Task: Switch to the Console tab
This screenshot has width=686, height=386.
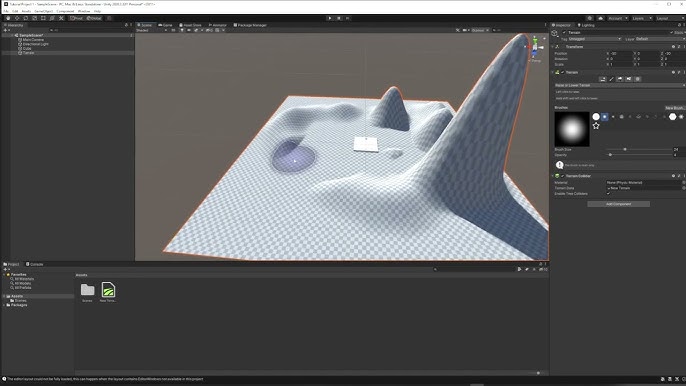Action: [35, 264]
